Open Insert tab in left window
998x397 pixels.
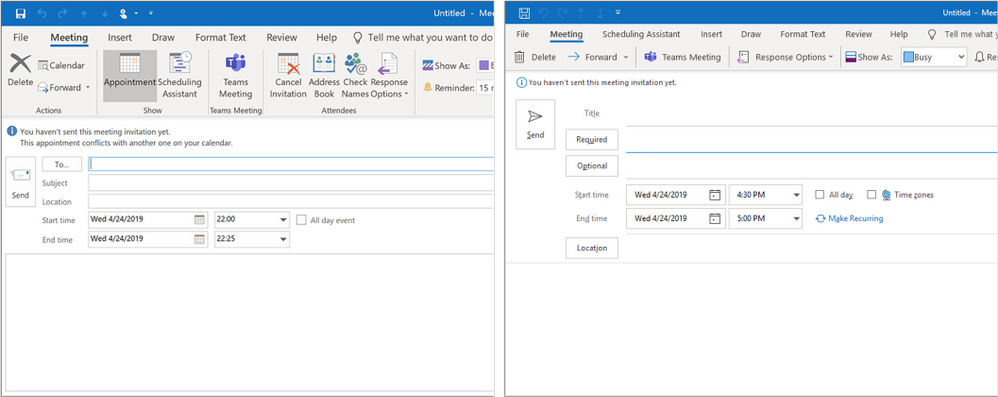(x=120, y=38)
